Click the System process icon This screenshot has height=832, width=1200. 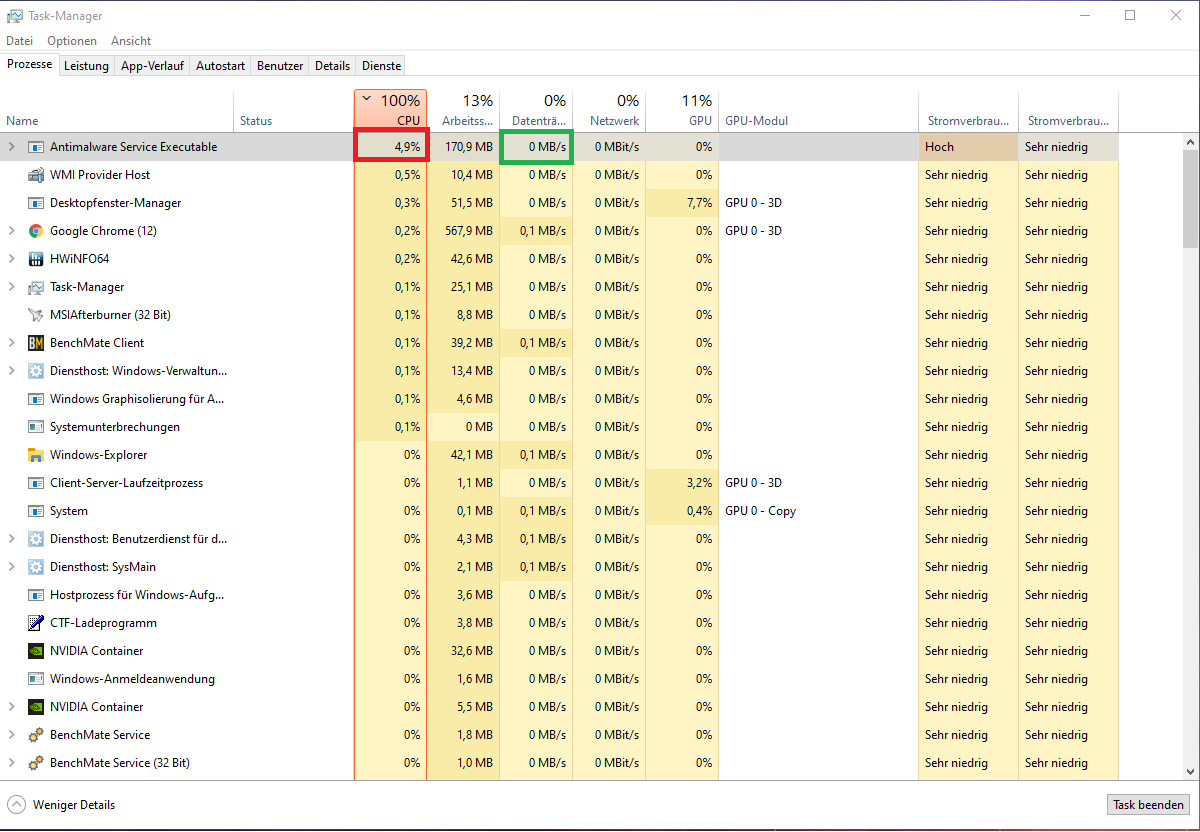tap(36, 511)
